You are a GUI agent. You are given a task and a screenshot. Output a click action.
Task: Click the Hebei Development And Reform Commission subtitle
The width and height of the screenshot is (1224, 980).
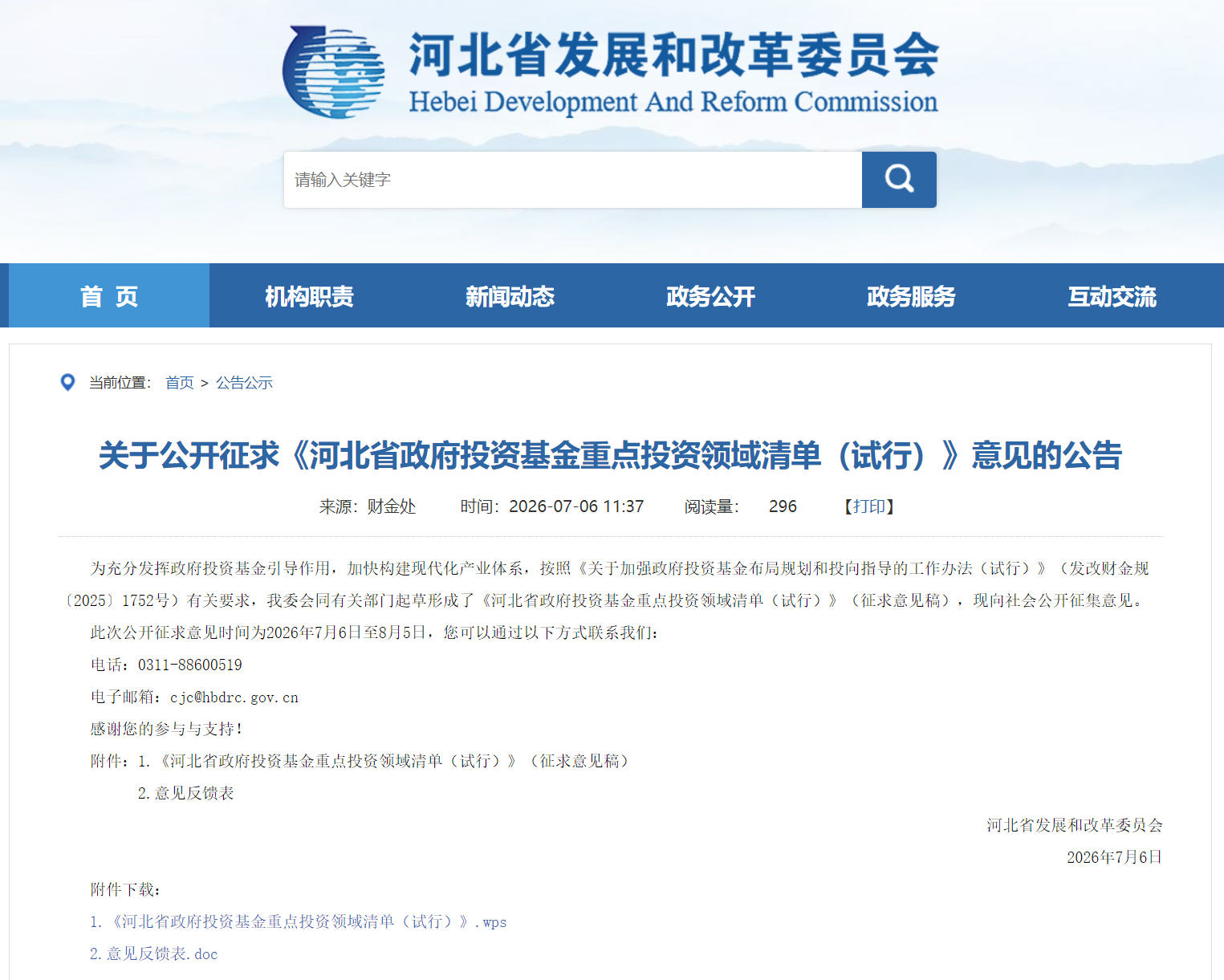673,102
